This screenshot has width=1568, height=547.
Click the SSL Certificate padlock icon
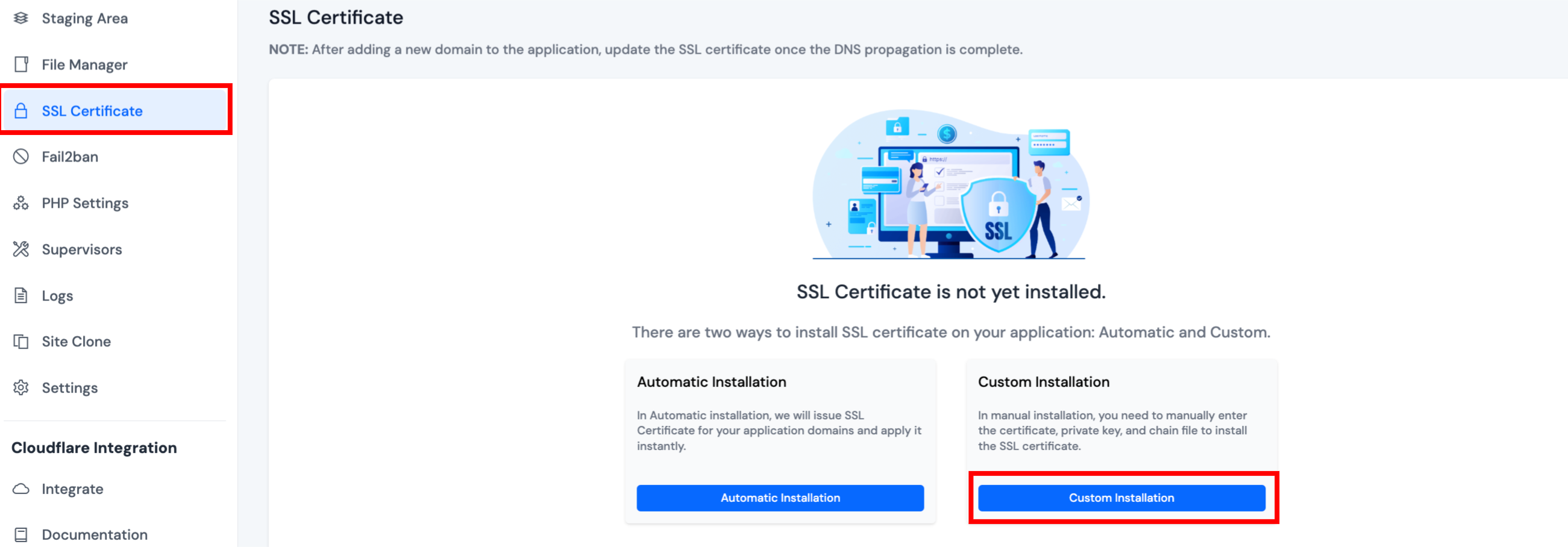[20, 111]
